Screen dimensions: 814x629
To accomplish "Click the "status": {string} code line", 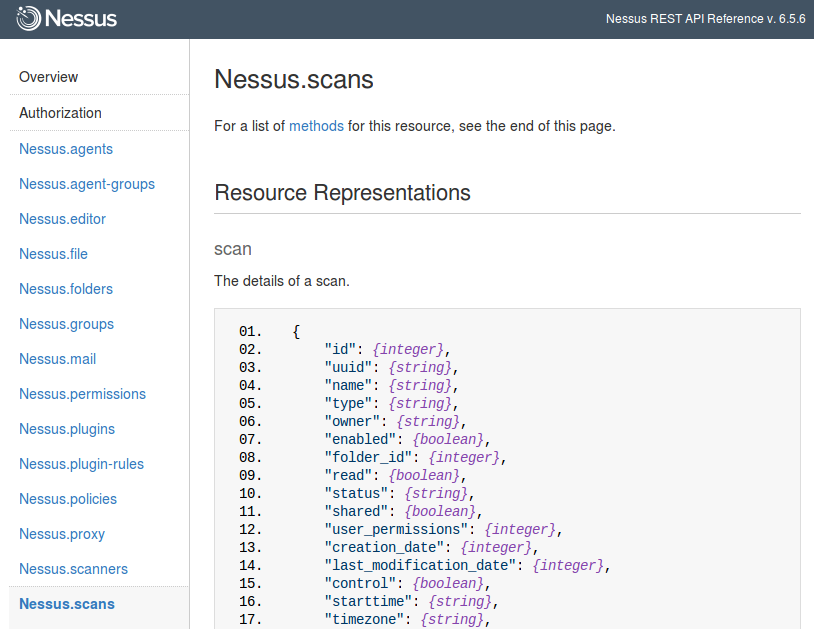I will coord(400,494).
